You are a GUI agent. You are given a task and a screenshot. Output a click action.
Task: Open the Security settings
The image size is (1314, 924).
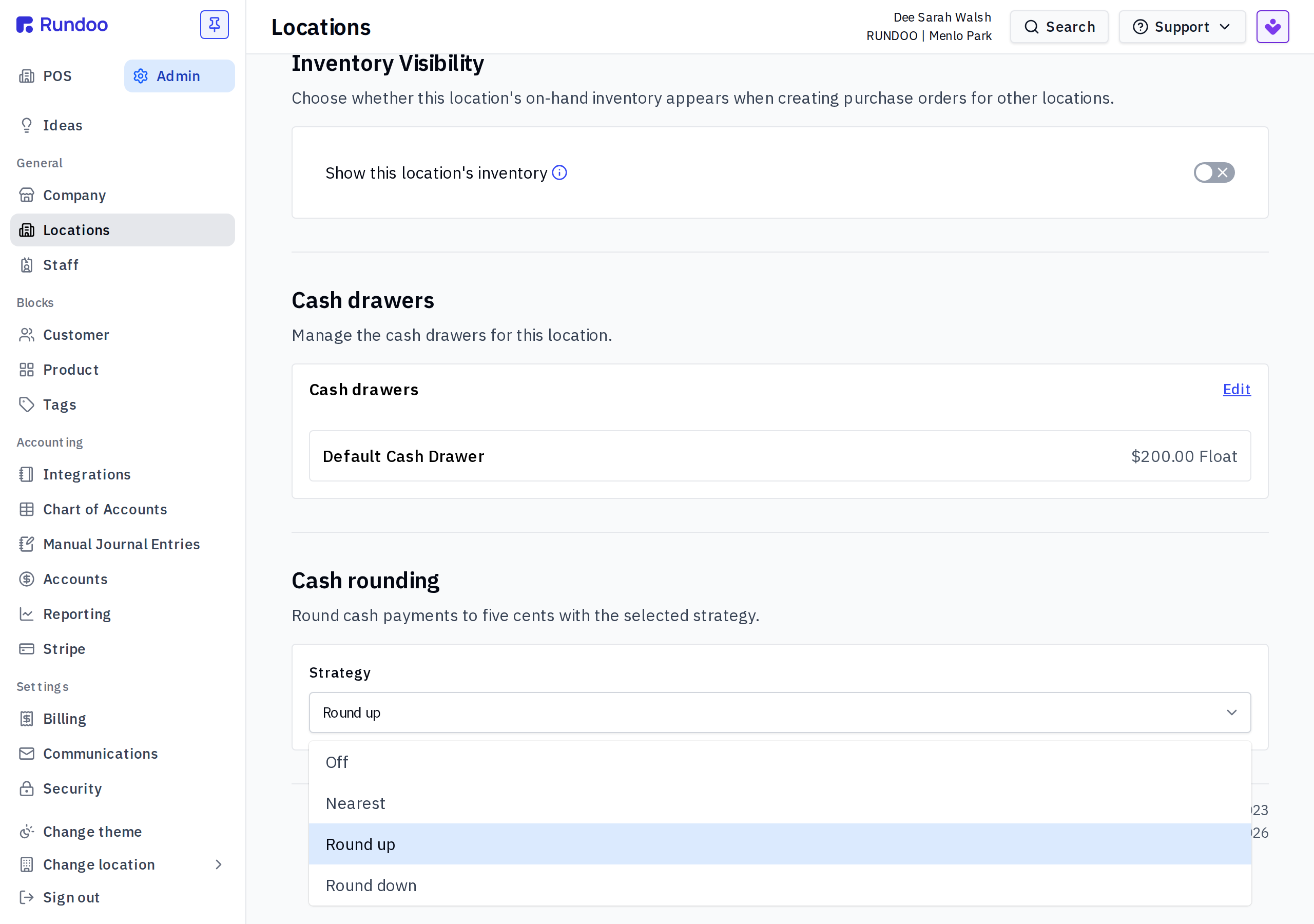pos(123,789)
